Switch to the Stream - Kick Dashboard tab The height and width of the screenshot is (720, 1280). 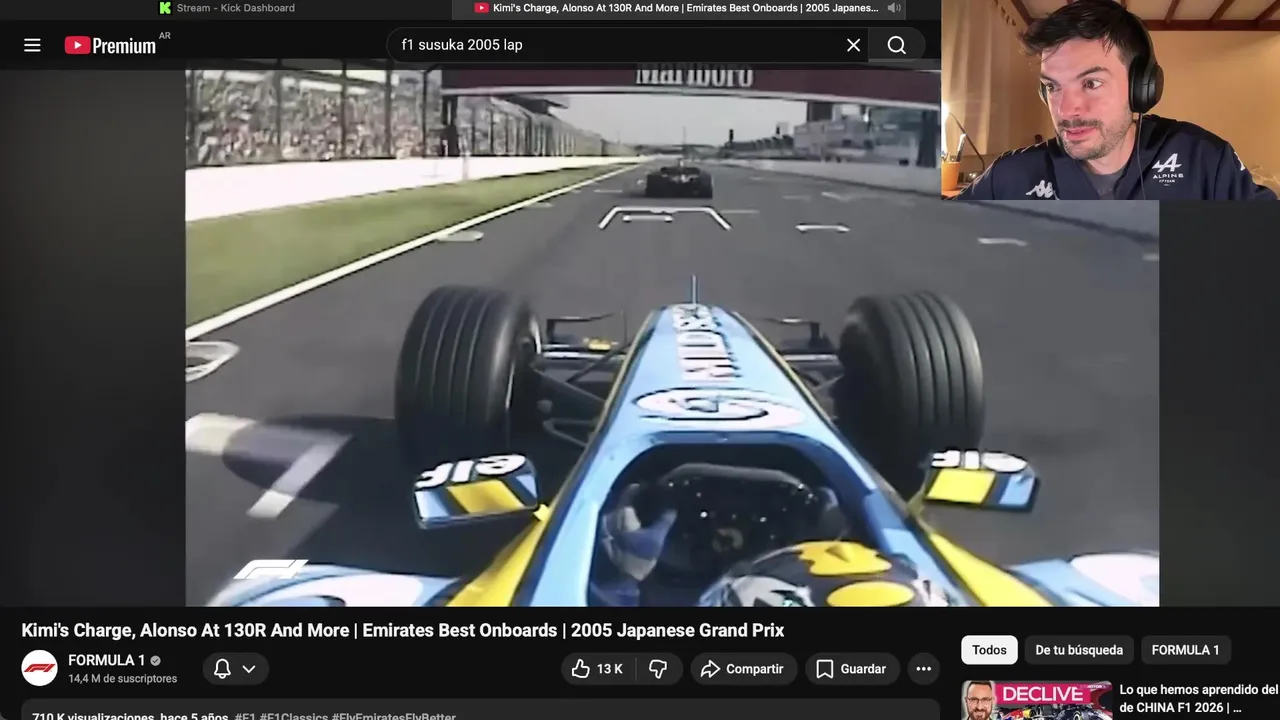tap(227, 8)
